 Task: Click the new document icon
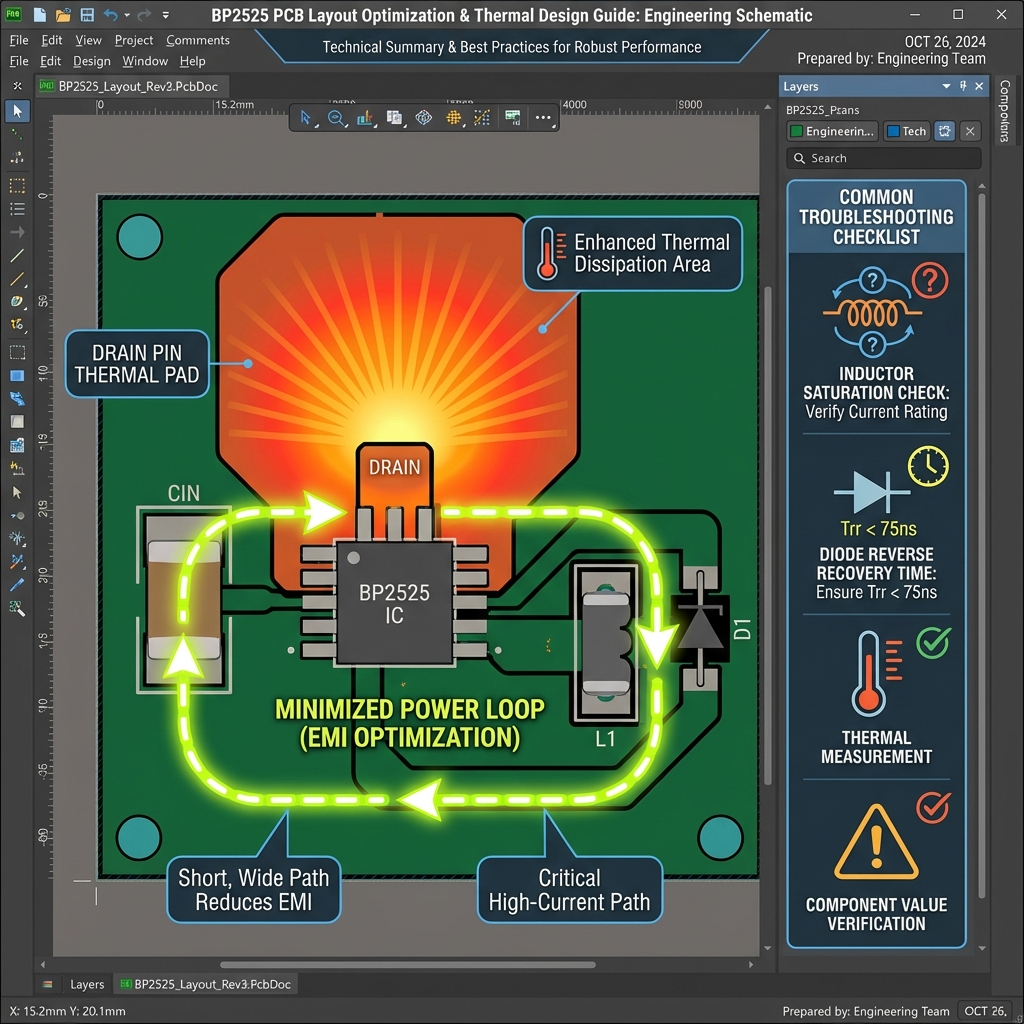click(x=39, y=15)
